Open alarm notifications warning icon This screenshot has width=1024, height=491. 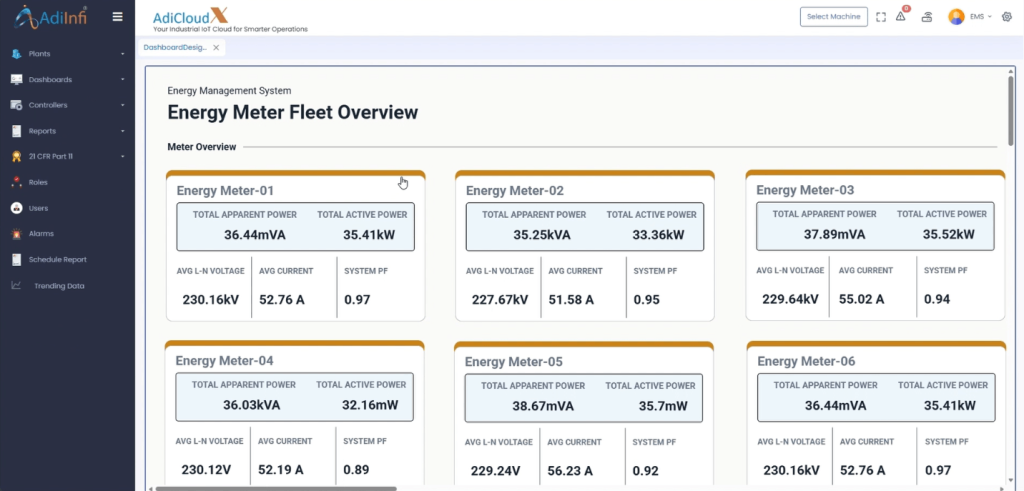coord(901,16)
